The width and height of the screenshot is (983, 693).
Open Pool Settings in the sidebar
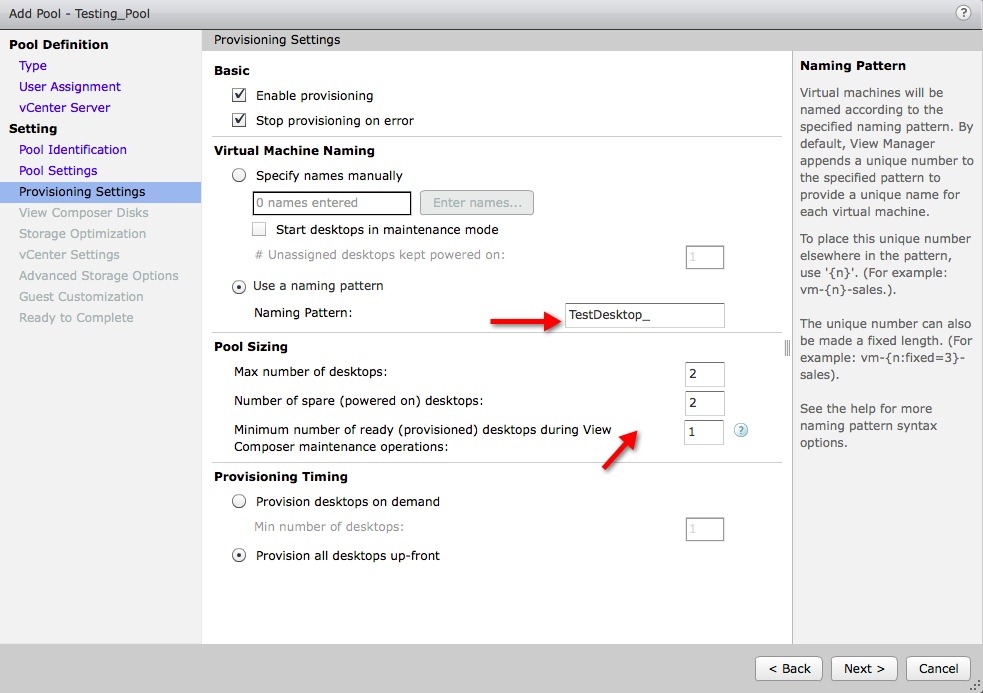pos(58,171)
